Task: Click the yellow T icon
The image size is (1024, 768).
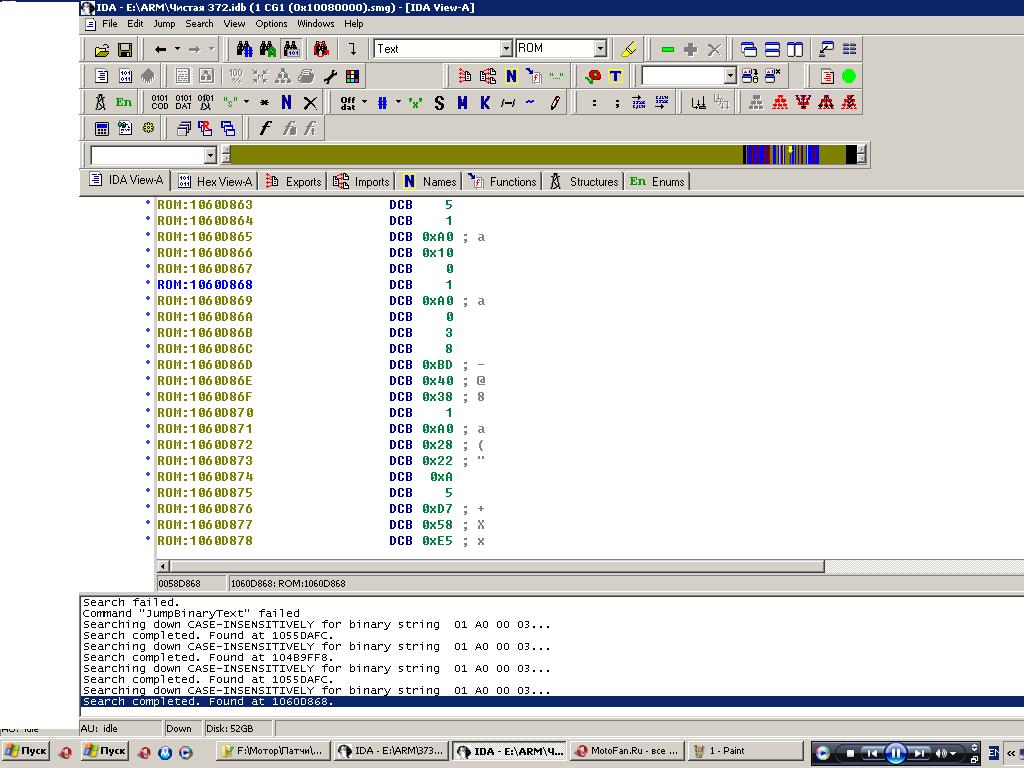Action: (615, 76)
